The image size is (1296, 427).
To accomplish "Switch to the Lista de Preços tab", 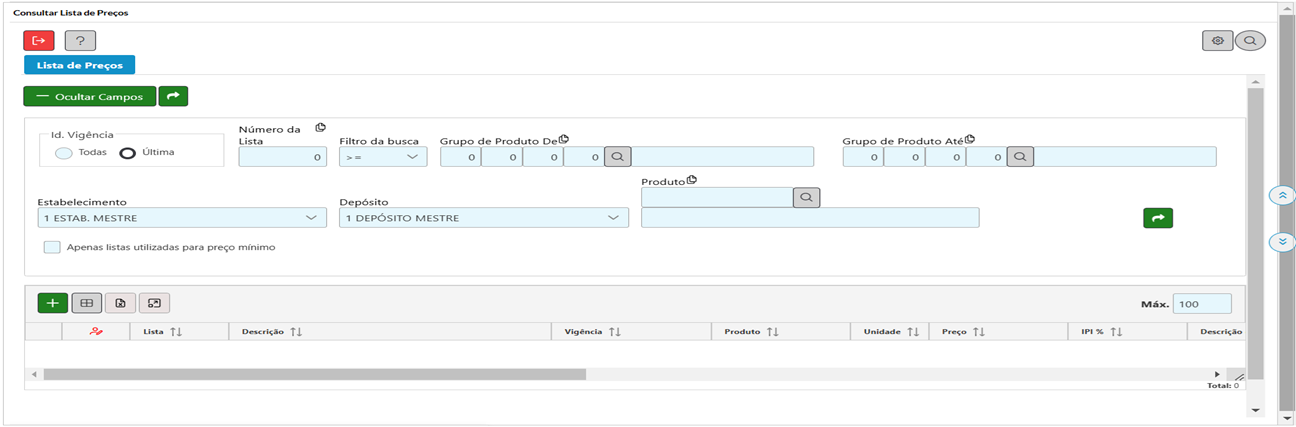I will coord(79,65).
